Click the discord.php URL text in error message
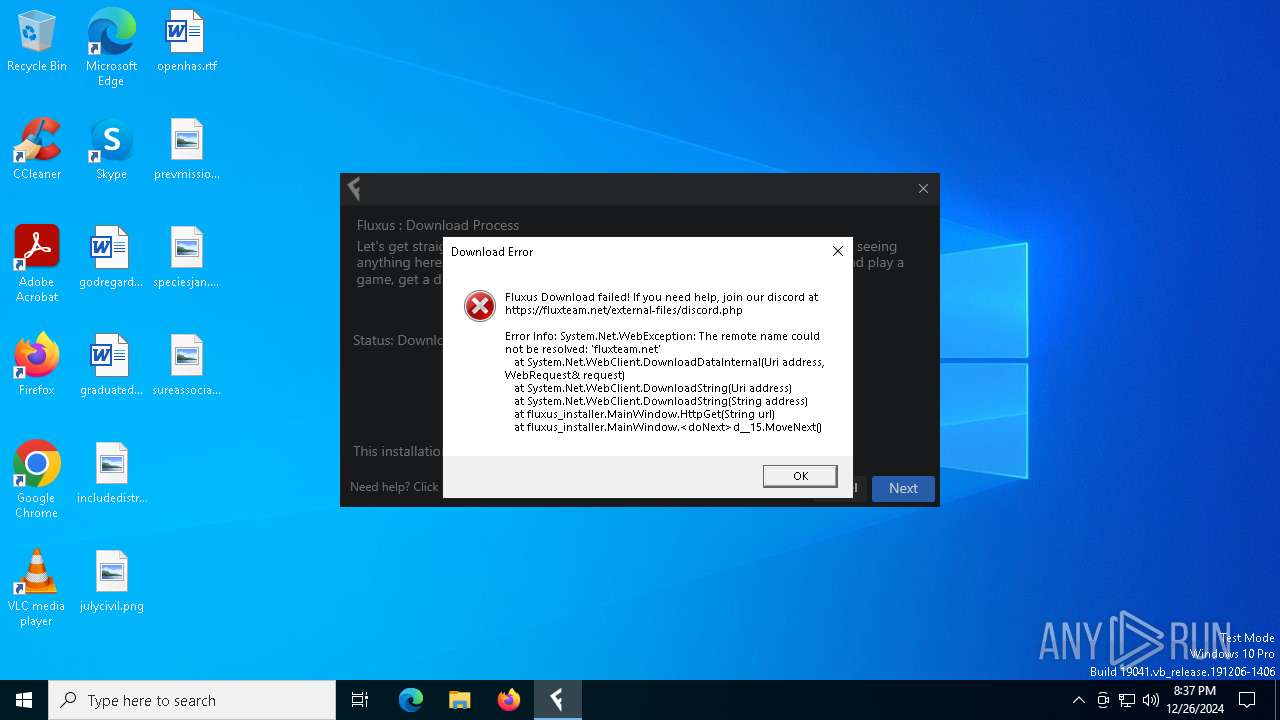This screenshot has height=720, width=1280. pyautogui.click(x=624, y=310)
